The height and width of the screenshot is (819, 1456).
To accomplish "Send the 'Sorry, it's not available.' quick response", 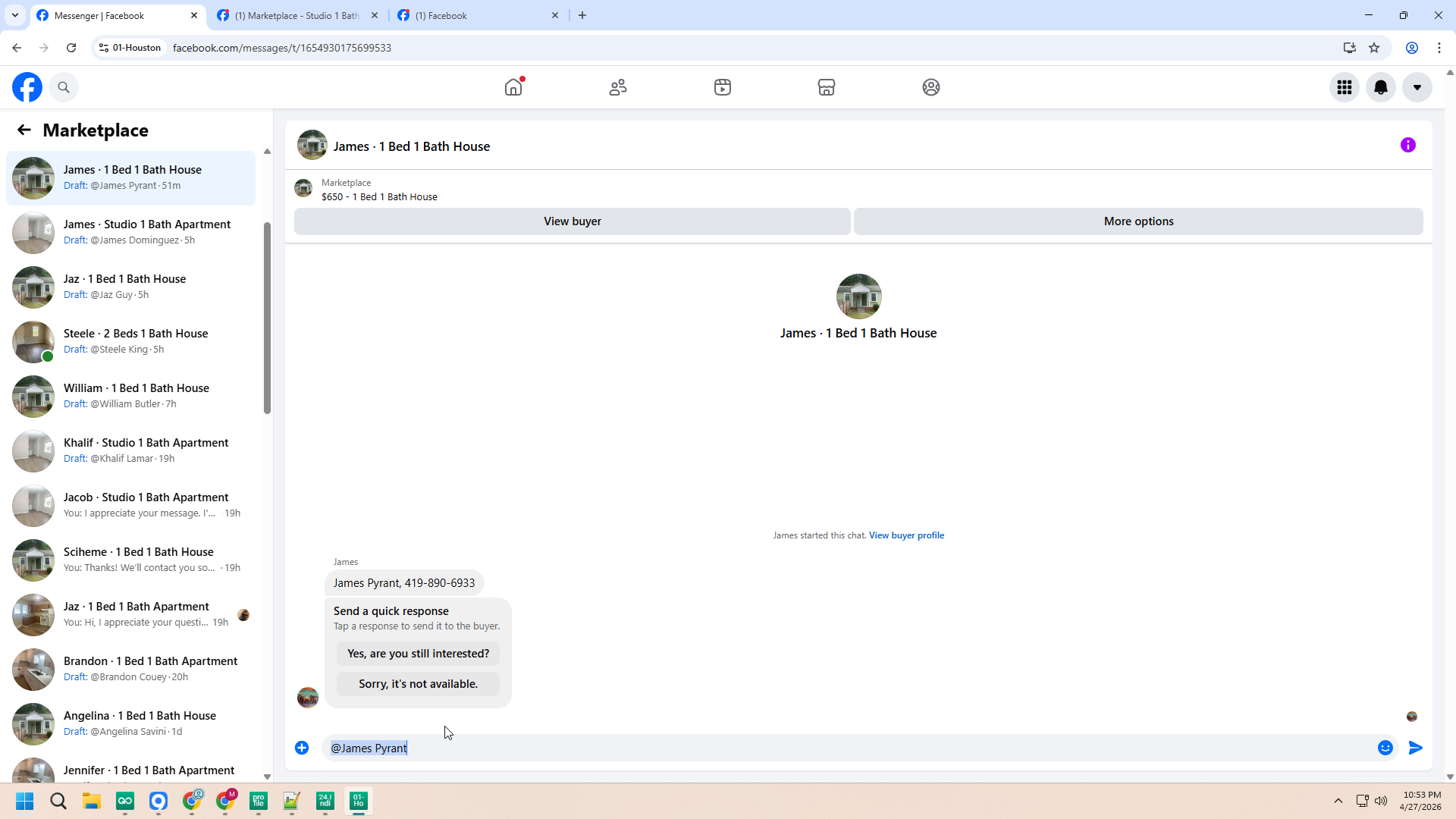I will pyautogui.click(x=418, y=684).
